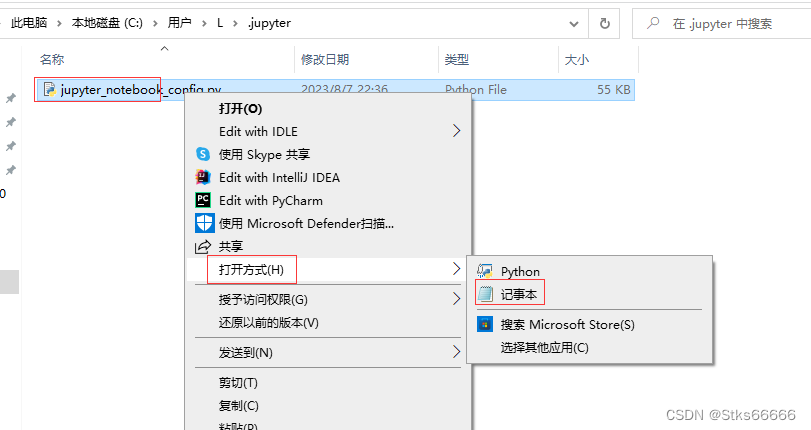Click the Notepad icon beside 记事本
Image resolution: width=811 pixels, height=430 pixels.
485,294
